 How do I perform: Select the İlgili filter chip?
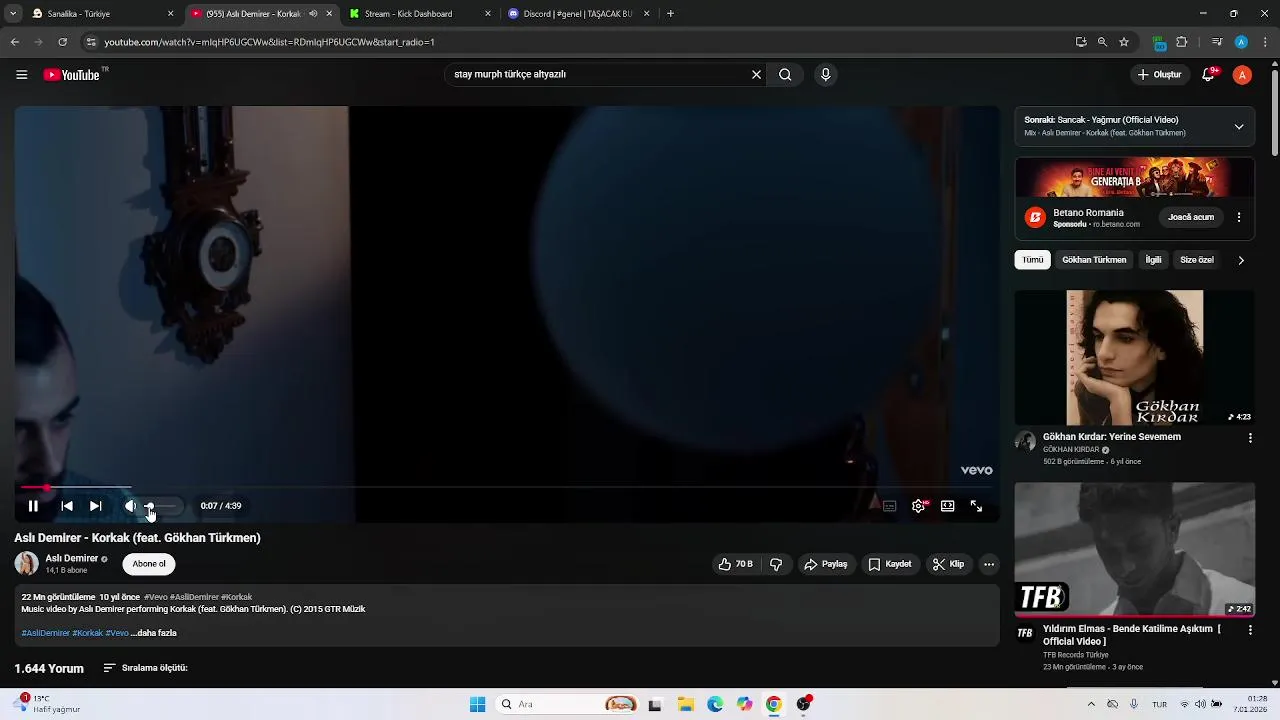point(1153,260)
